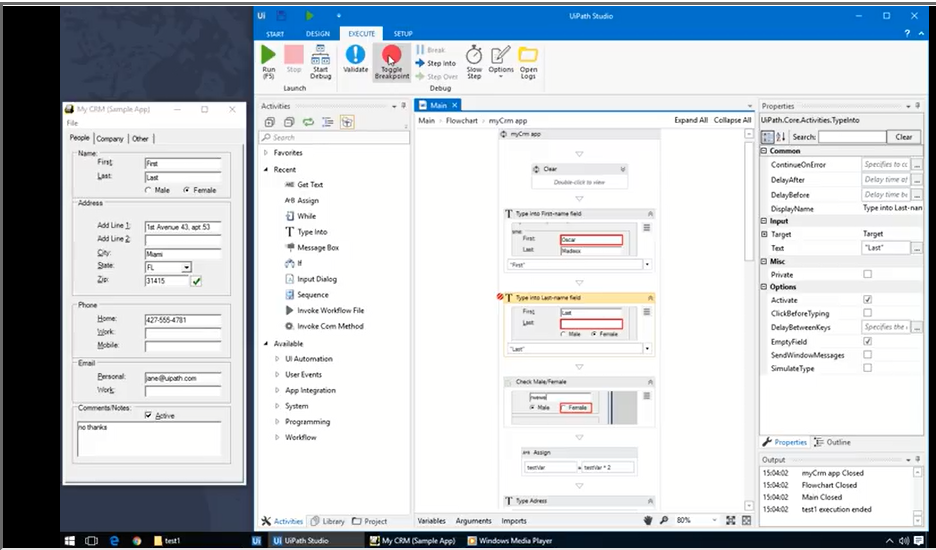Expand UI Automation category

click(x=277, y=359)
